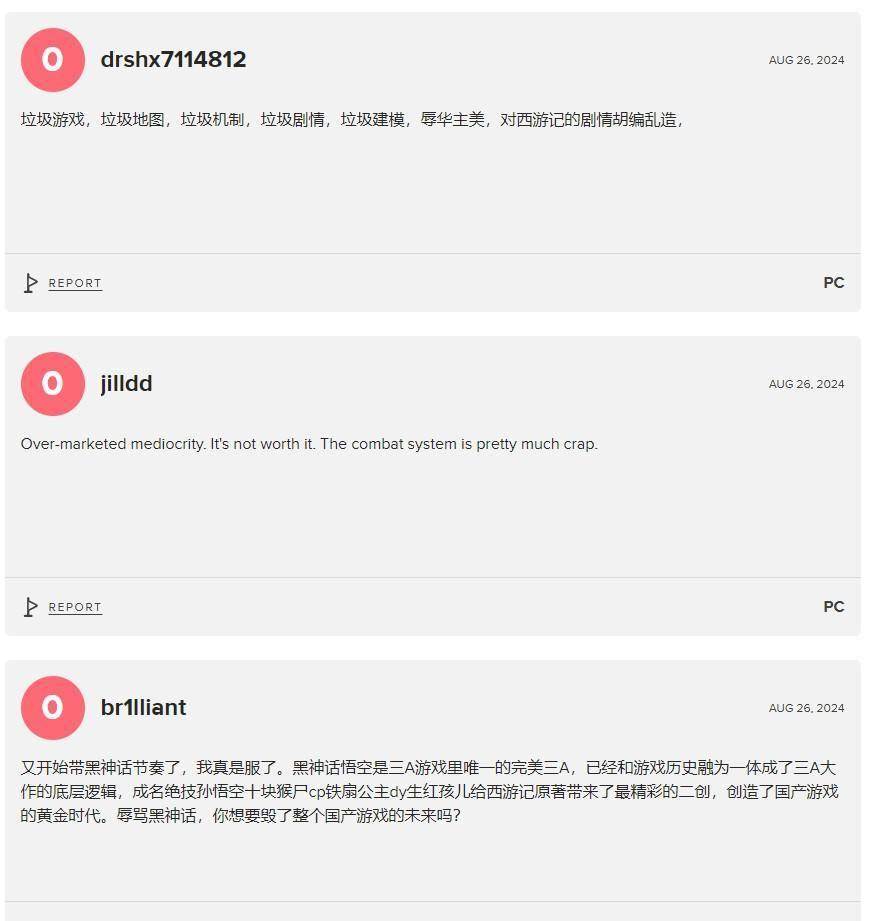Click the PC platform label on jilldd's review
The height and width of the screenshot is (921, 874).
[833, 606]
